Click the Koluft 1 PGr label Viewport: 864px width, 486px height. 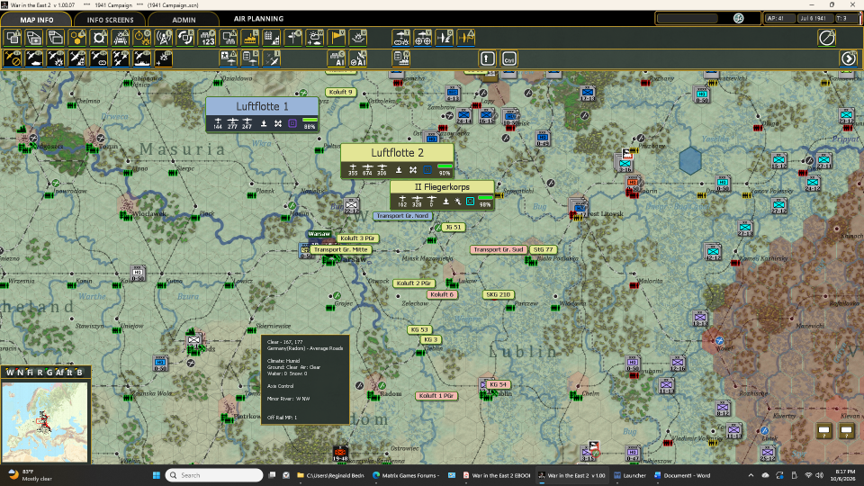coord(436,396)
